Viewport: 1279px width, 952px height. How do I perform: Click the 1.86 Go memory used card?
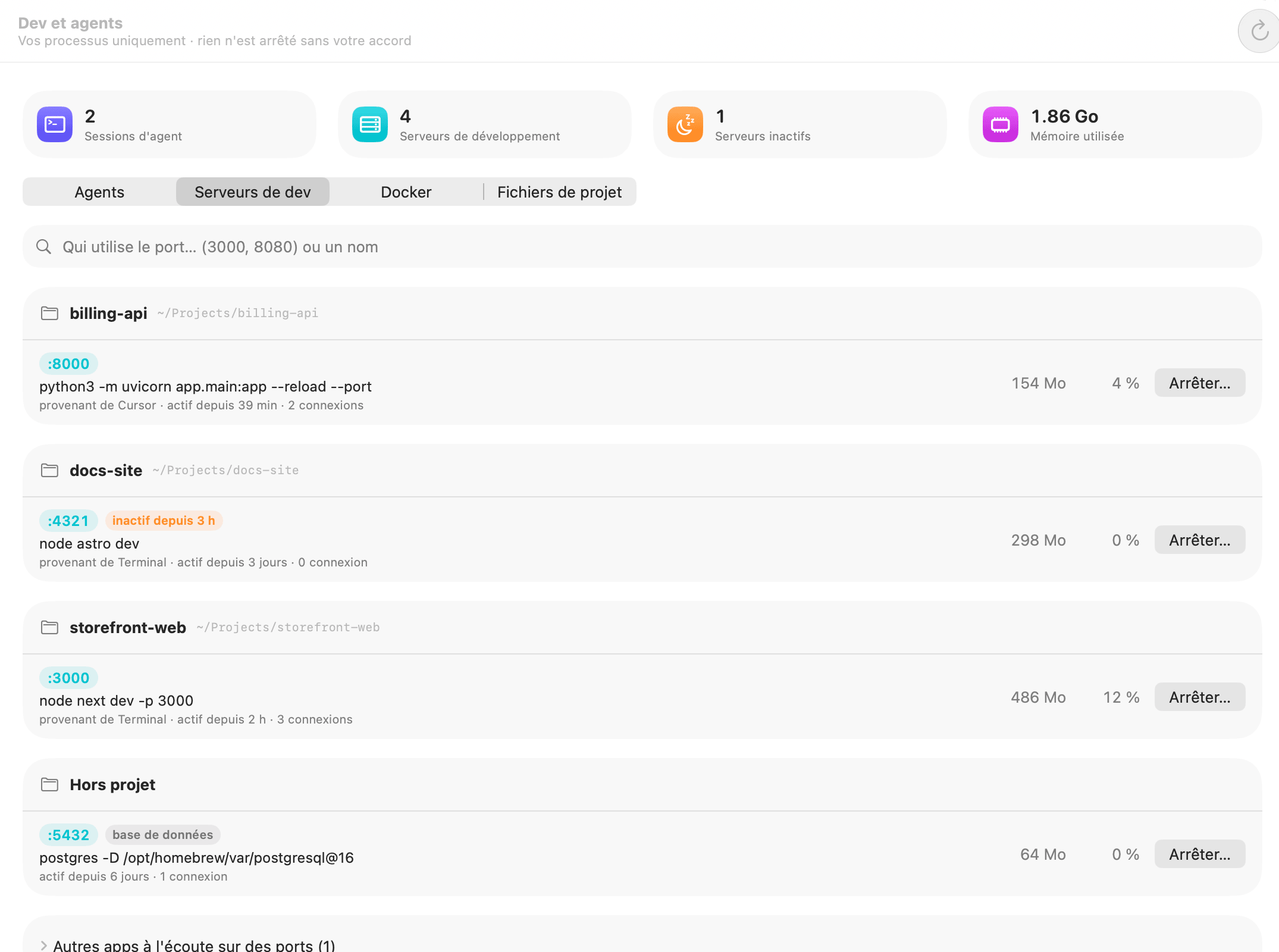pos(1115,124)
